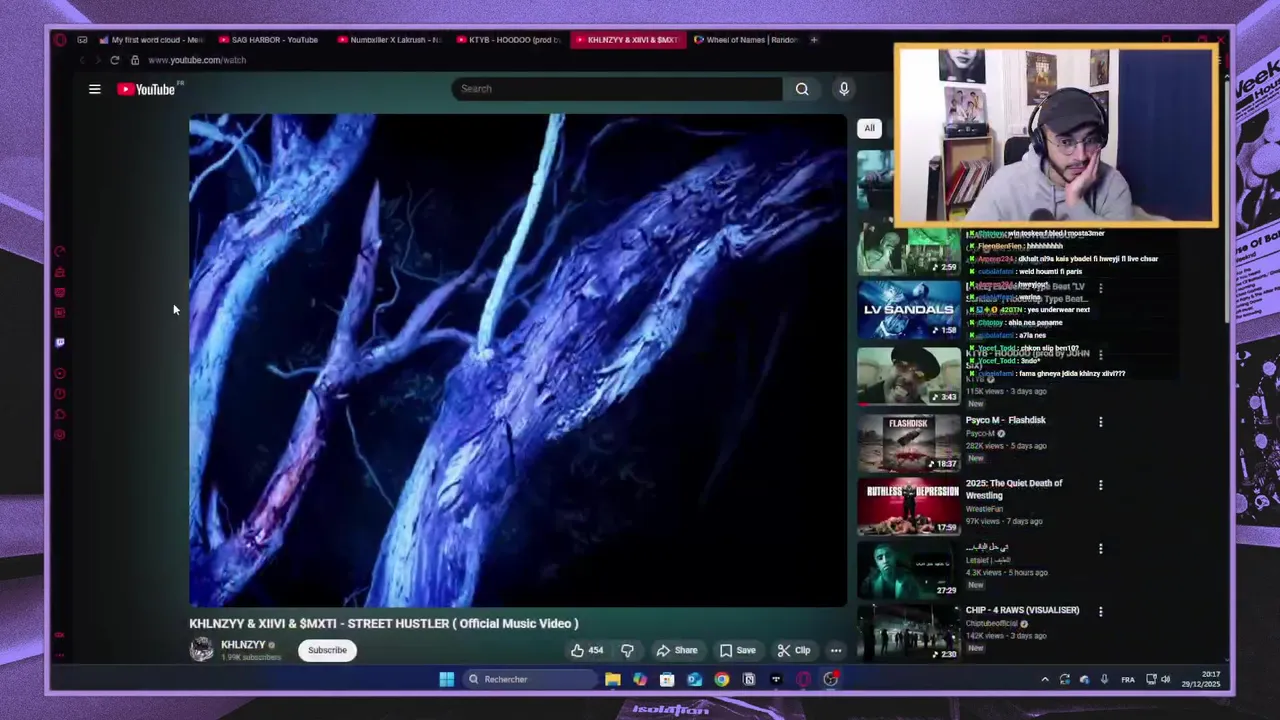Open the KHLNZYY channel name link
The height and width of the screenshot is (720, 1280).
(243, 645)
